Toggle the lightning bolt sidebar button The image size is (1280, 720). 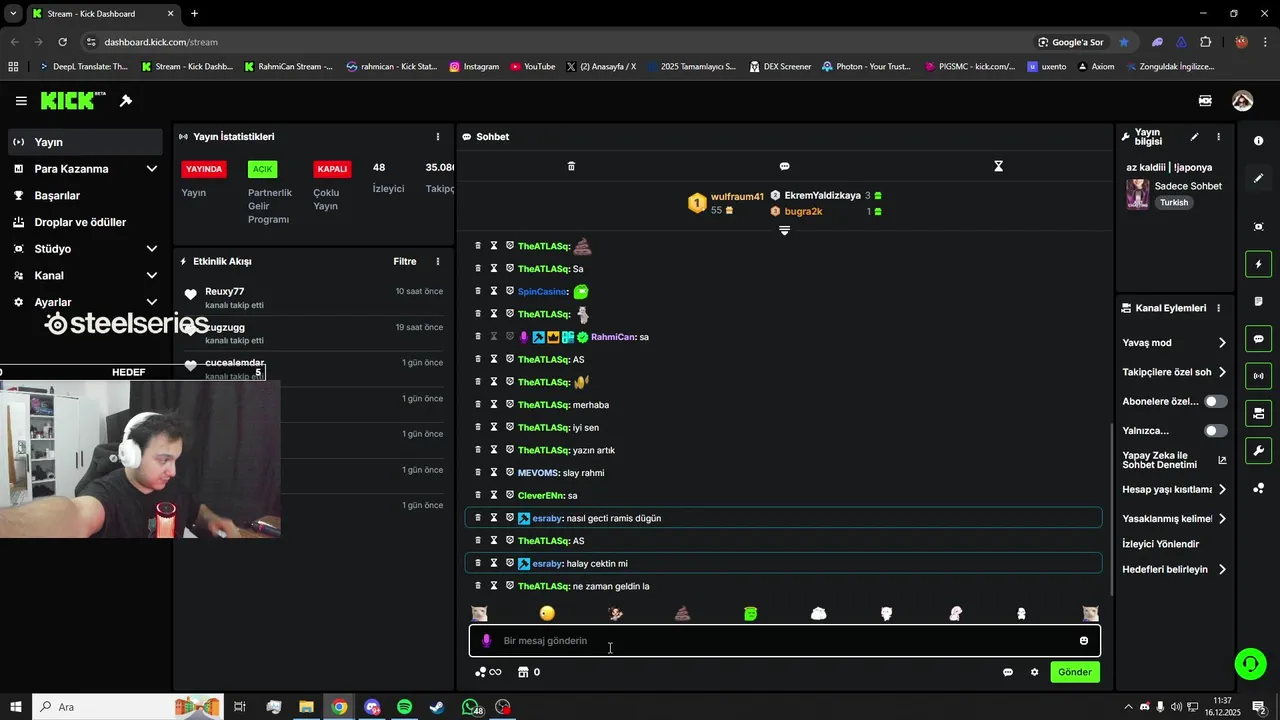[x=1258, y=264]
